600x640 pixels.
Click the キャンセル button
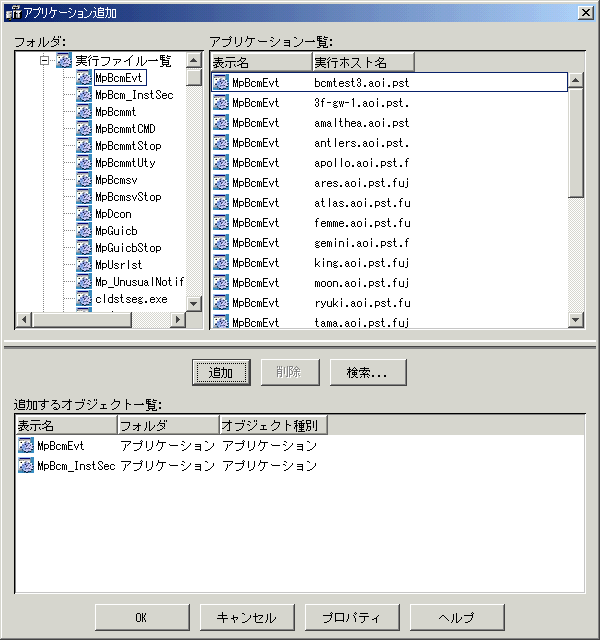coord(247,618)
